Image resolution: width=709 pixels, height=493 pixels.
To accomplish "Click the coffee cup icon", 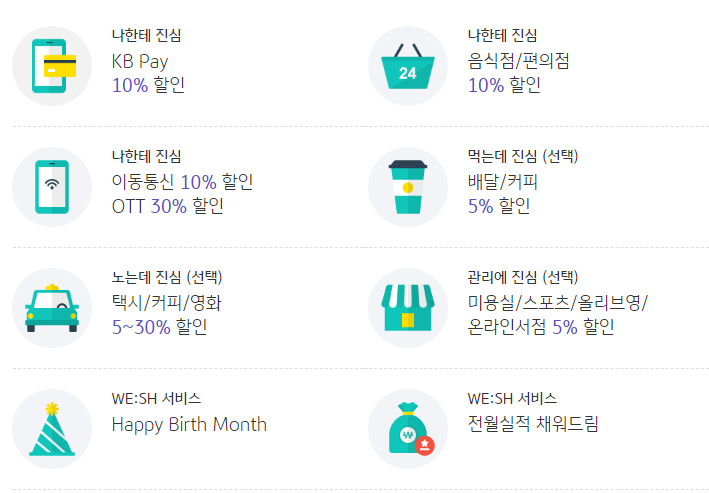I will [408, 187].
